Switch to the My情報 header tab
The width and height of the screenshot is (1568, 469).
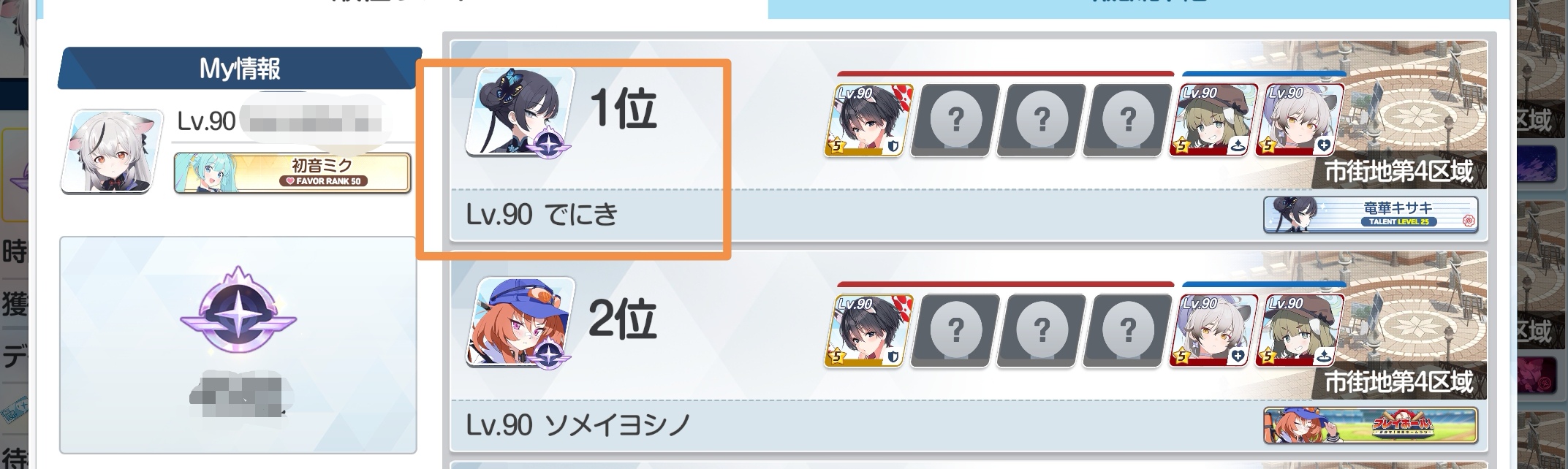240,69
